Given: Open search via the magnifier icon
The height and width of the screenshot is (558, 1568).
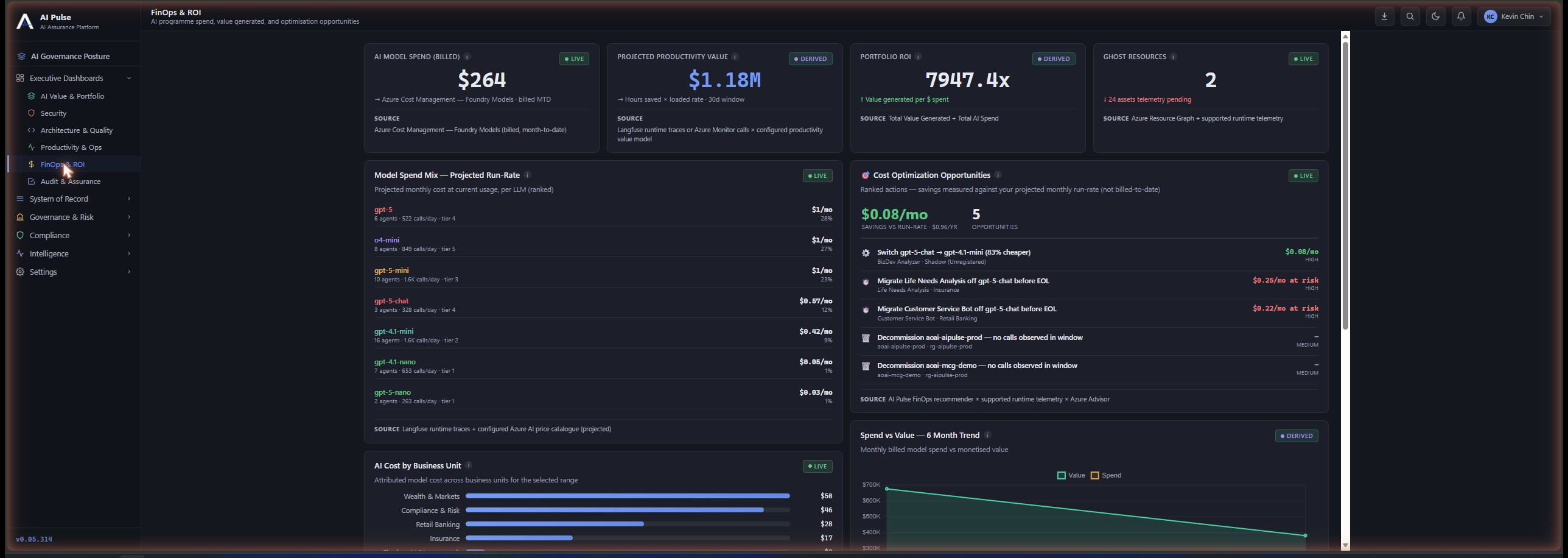Looking at the screenshot, I should click(x=1410, y=16).
